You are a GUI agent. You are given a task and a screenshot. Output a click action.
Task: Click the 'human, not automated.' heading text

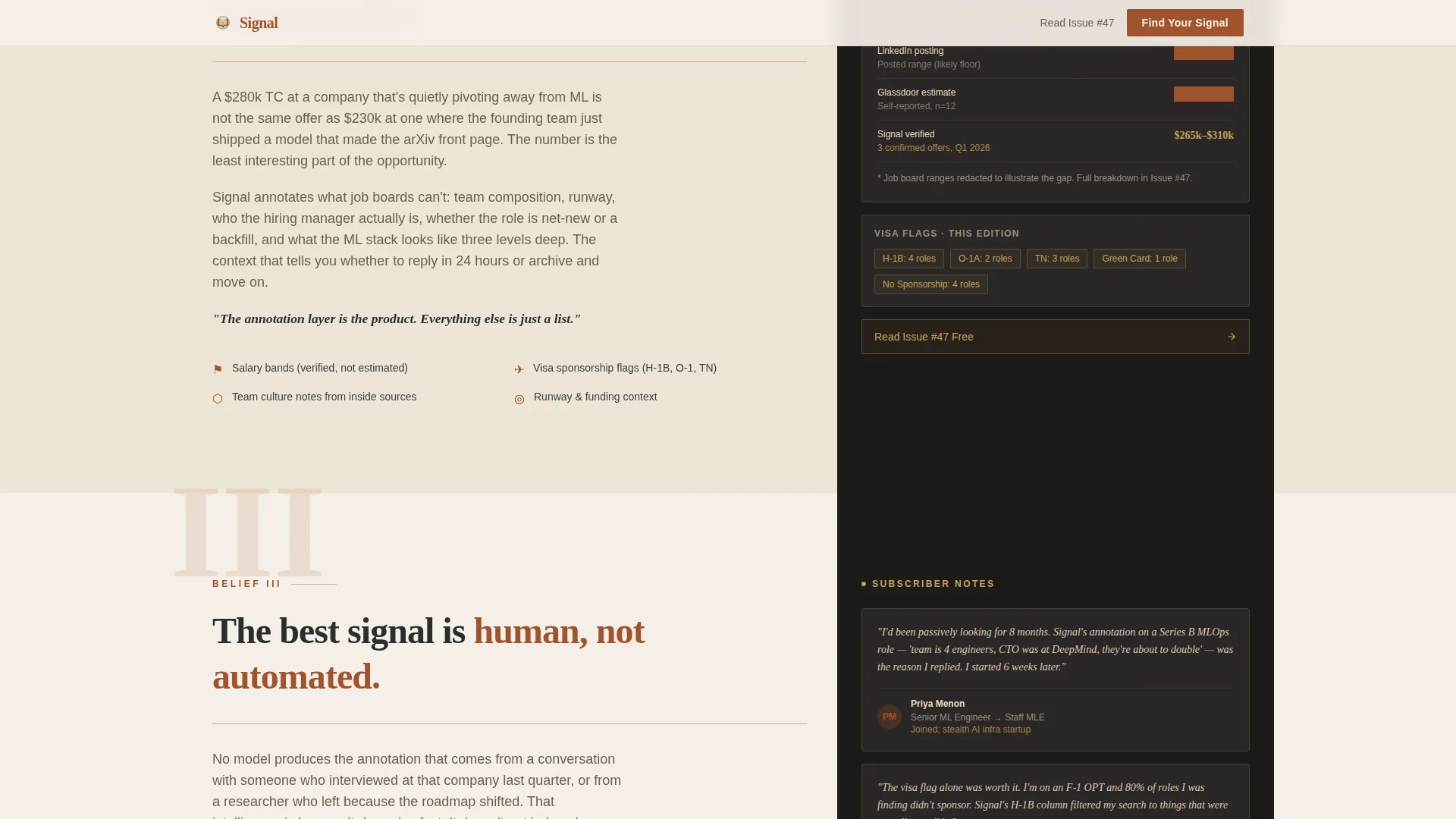click(x=428, y=654)
